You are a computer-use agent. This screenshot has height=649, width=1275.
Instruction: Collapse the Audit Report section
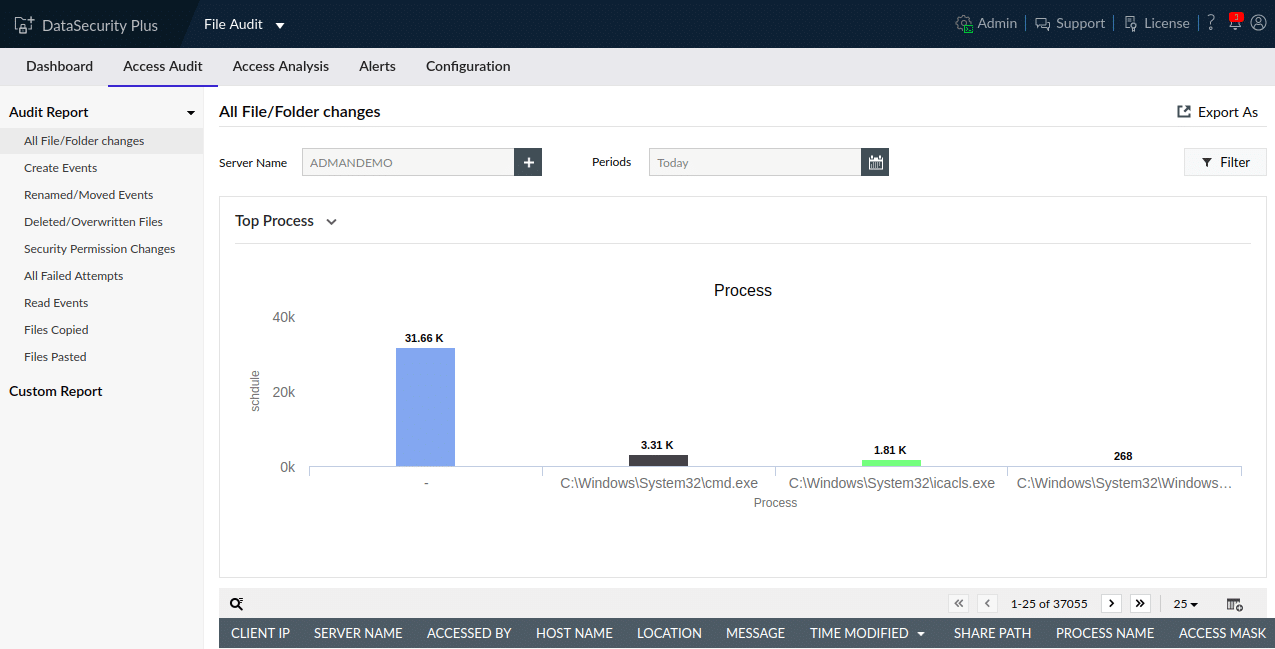190,113
